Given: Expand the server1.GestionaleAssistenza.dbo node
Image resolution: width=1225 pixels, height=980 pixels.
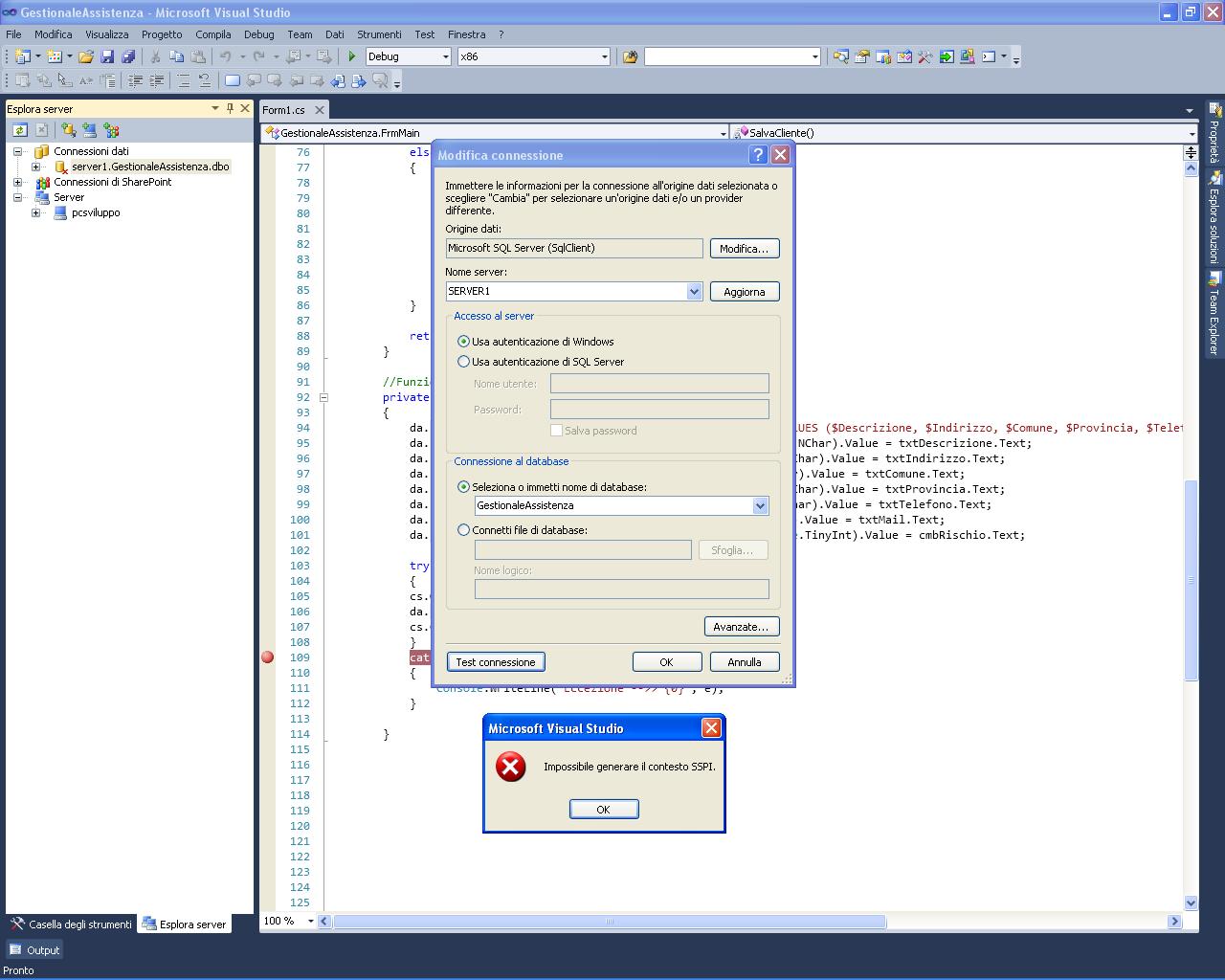Looking at the screenshot, I should tap(35, 167).
